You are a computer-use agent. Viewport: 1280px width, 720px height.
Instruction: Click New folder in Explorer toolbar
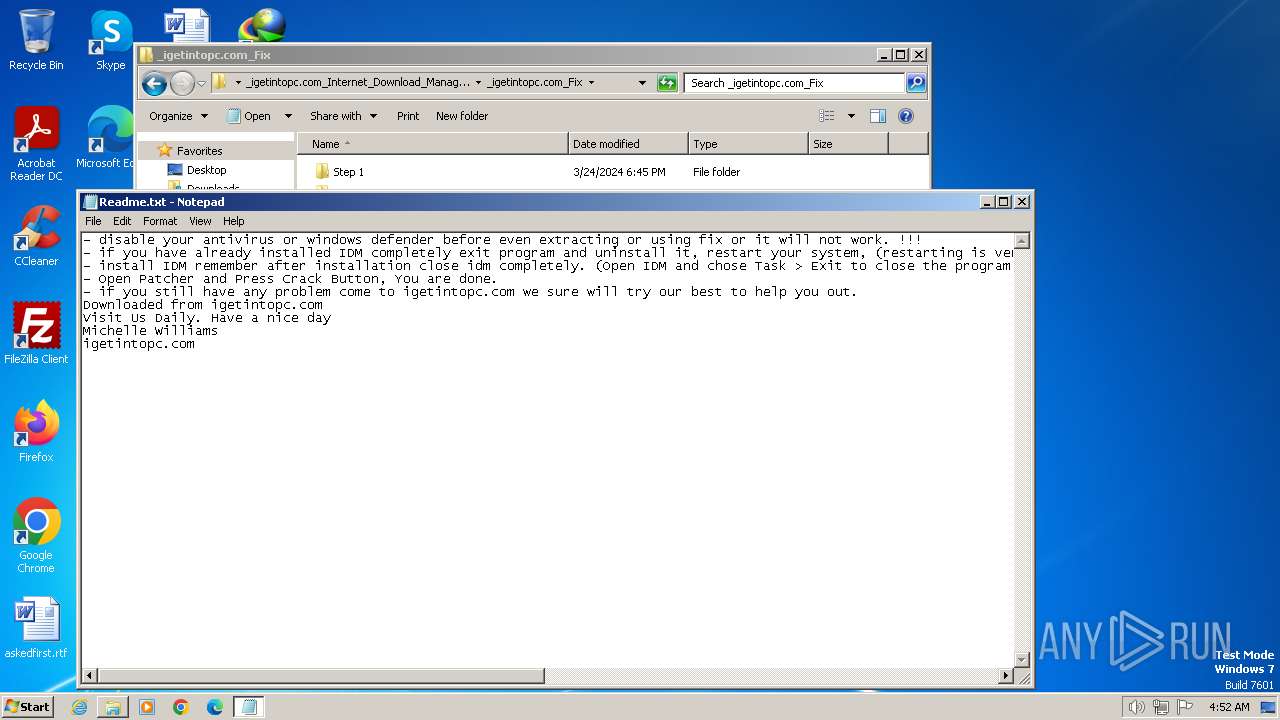(462, 116)
